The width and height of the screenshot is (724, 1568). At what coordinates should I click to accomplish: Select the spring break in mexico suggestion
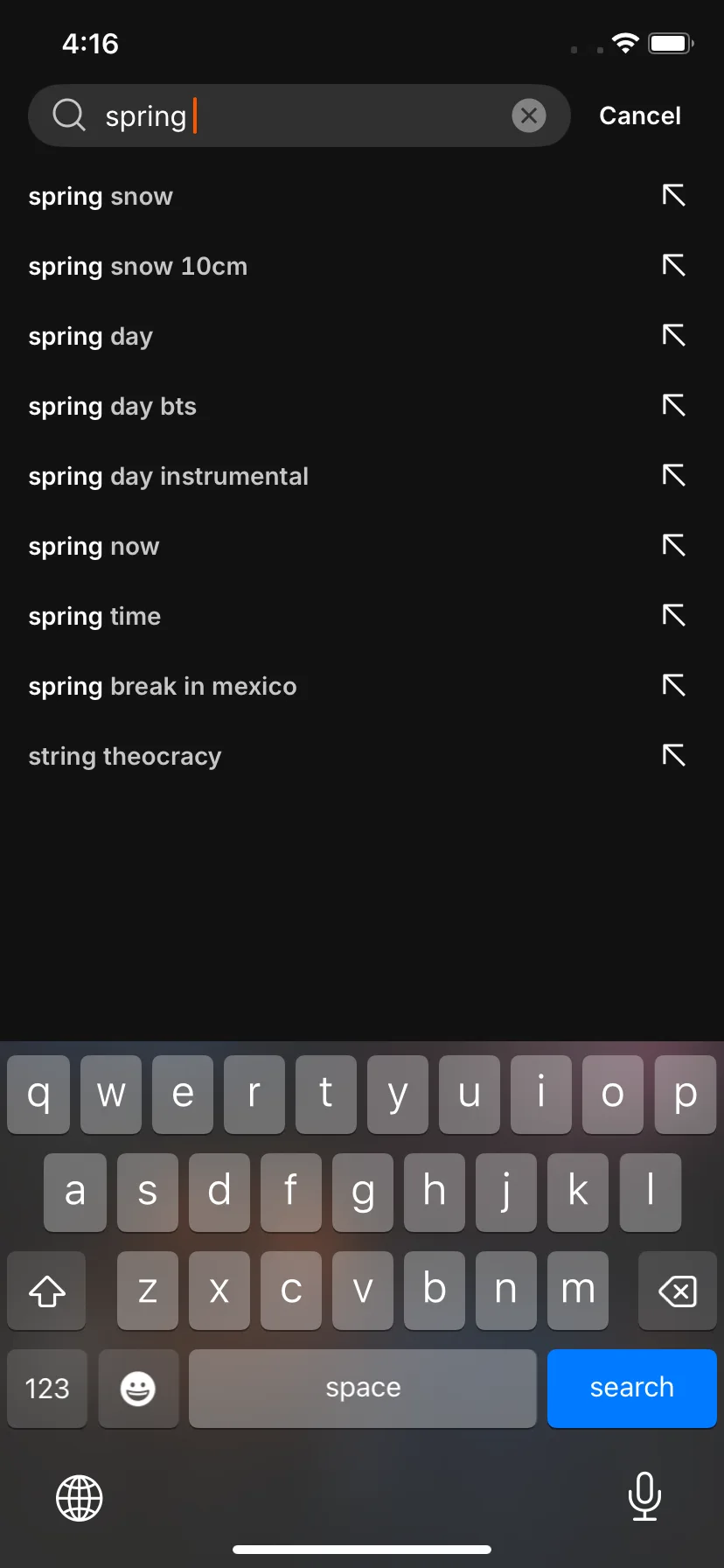(362, 686)
